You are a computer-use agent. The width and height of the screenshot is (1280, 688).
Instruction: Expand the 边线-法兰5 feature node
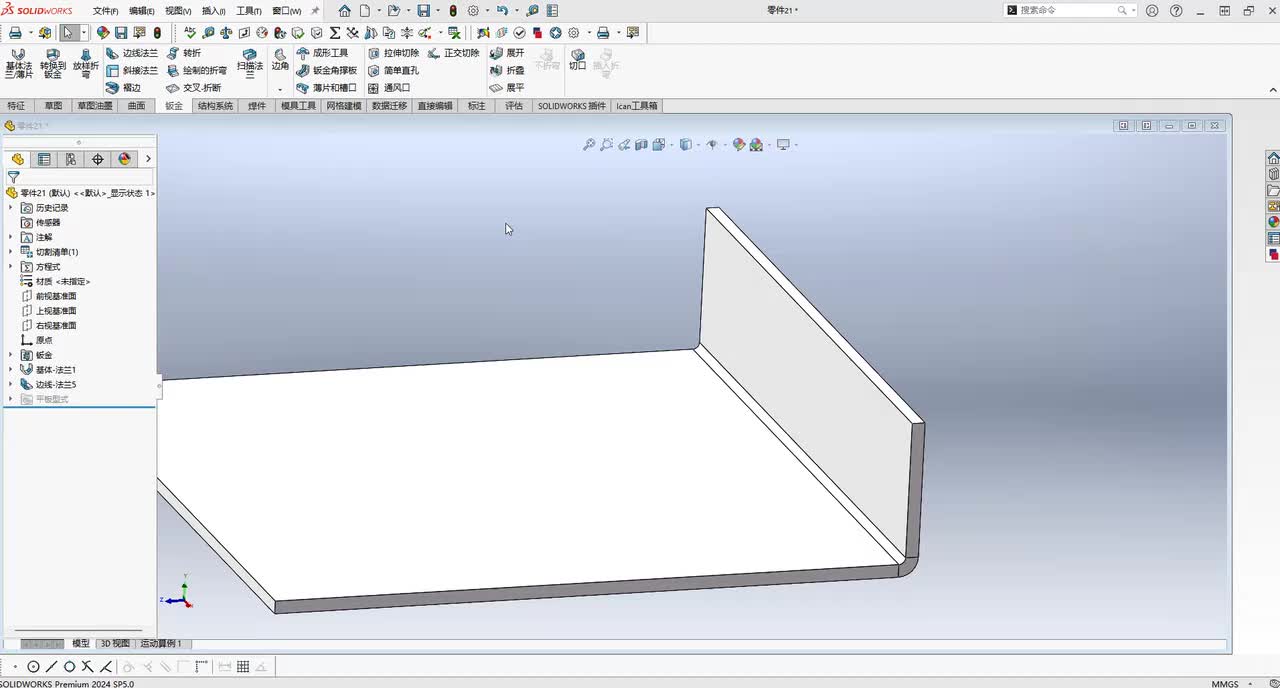pos(11,384)
